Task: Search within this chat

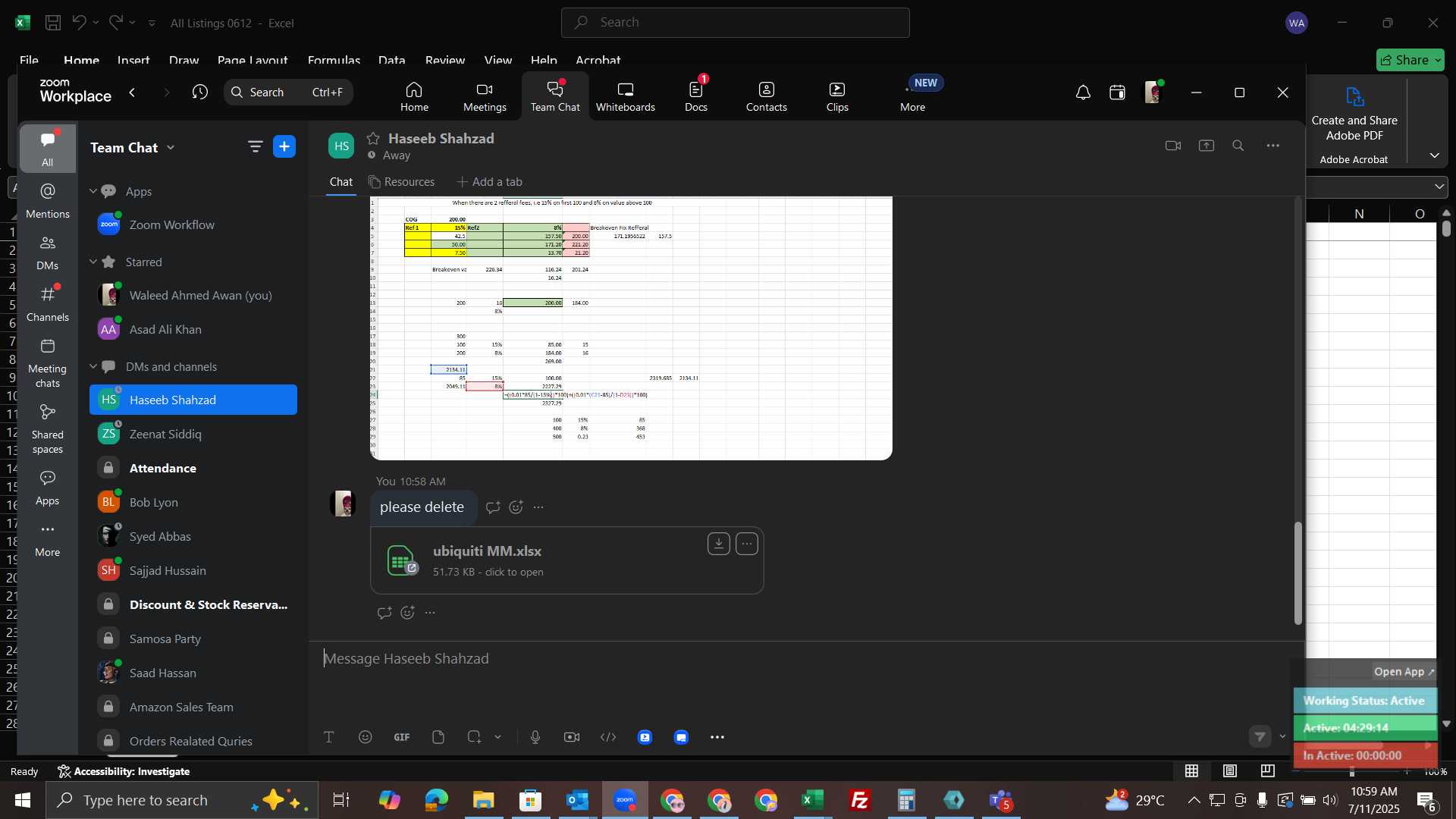Action: pos(1238,146)
